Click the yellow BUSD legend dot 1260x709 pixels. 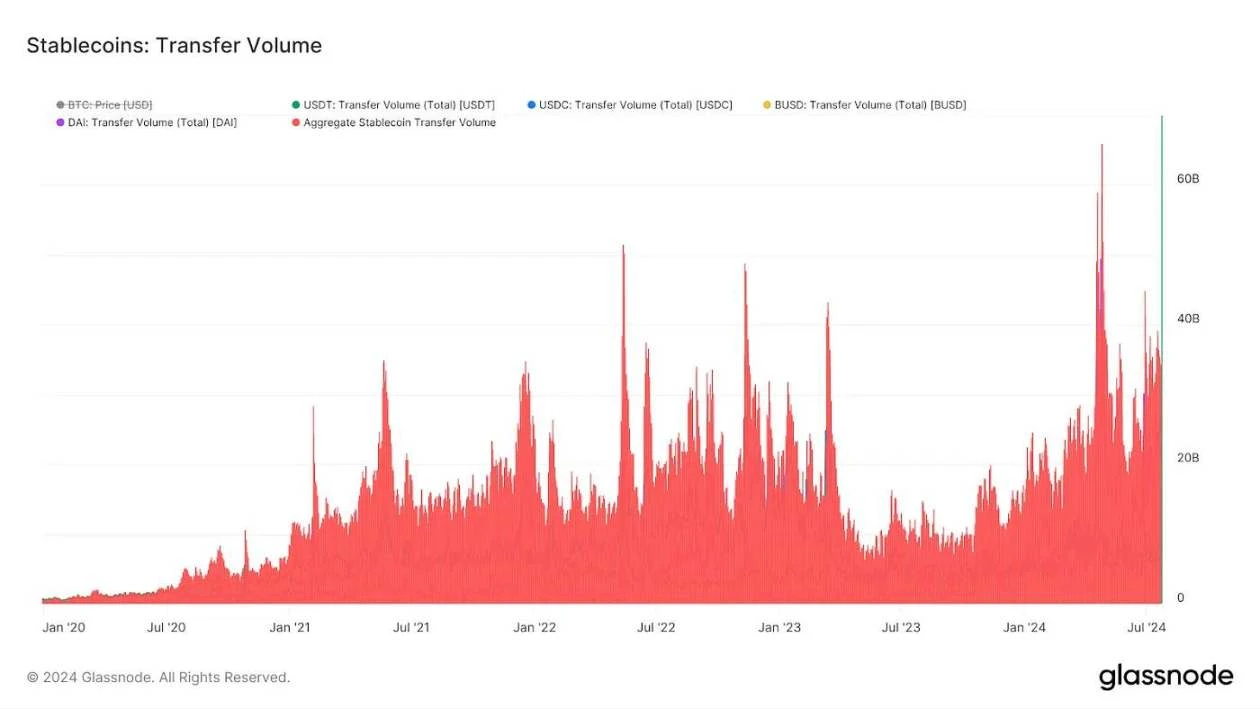click(x=767, y=104)
